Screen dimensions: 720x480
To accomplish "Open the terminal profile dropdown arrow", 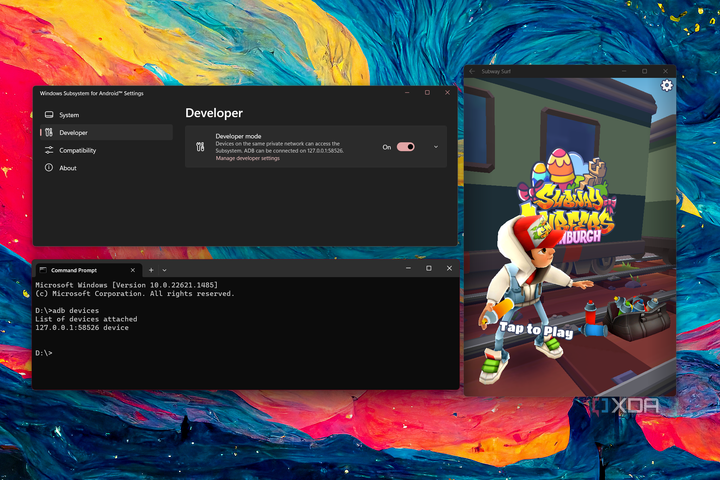I will 164,270.
